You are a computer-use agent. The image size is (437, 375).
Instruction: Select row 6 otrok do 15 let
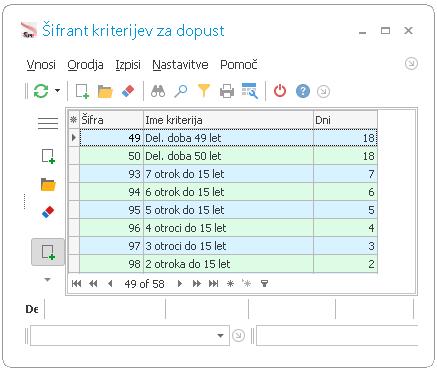click(228, 192)
